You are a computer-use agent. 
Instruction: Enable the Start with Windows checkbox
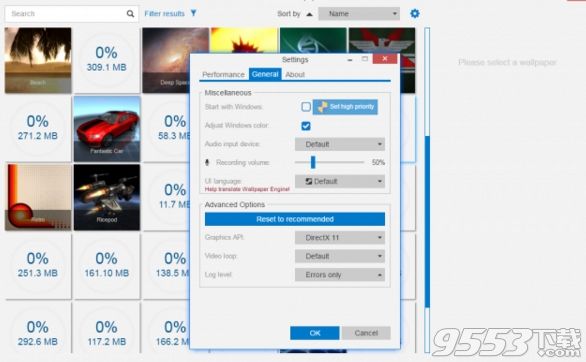pyautogui.click(x=306, y=107)
